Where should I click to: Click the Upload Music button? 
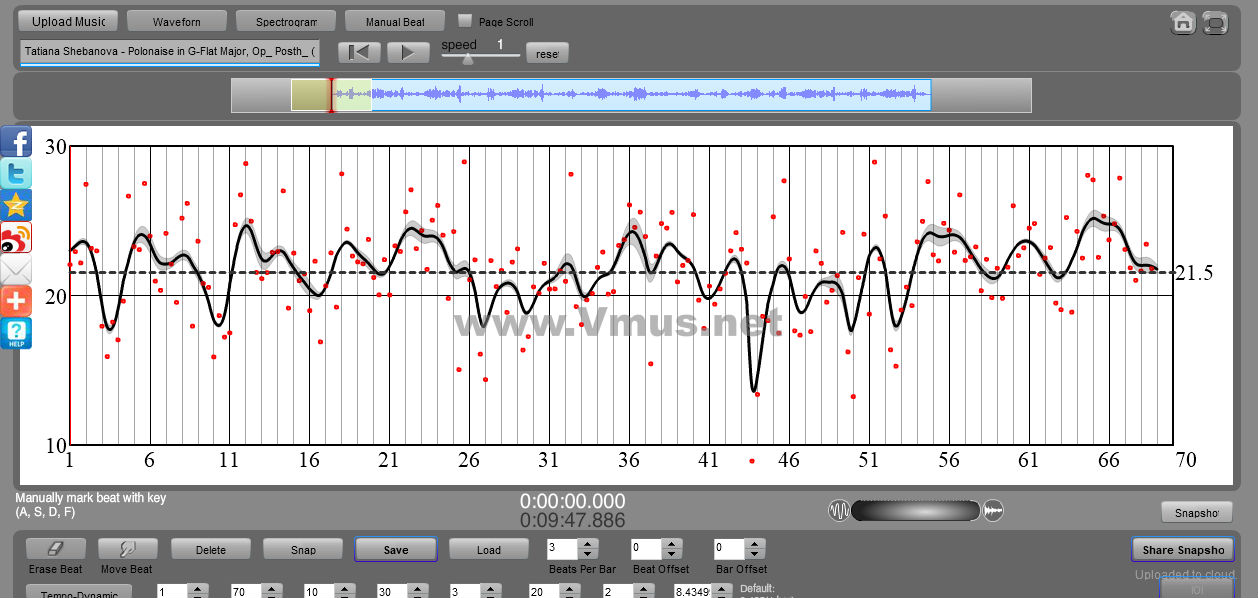click(68, 21)
